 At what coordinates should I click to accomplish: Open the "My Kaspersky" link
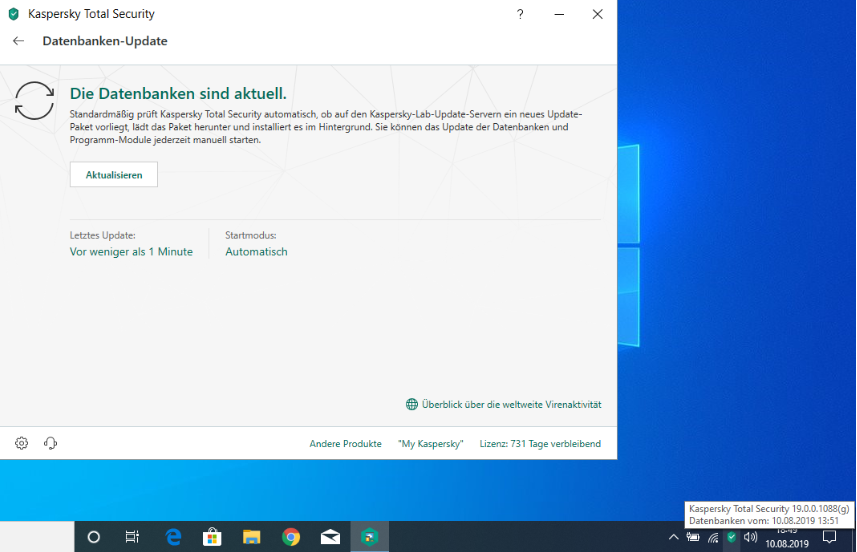point(431,444)
